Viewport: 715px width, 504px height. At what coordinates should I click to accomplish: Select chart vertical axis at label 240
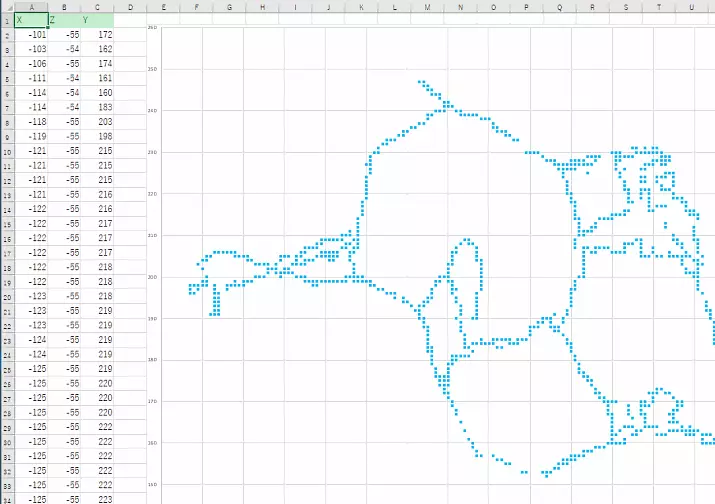click(x=152, y=110)
